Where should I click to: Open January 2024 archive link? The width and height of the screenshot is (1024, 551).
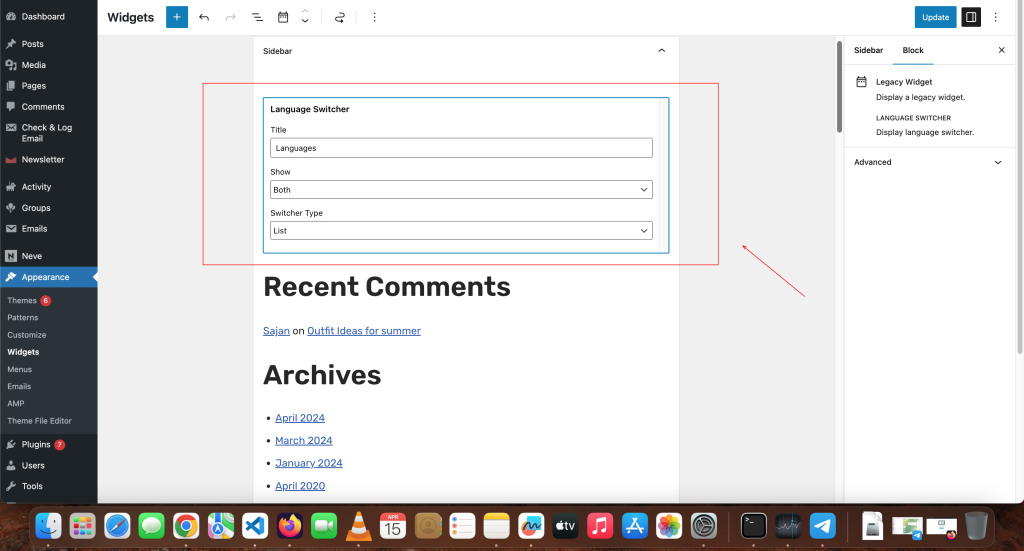tap(309, 463)
